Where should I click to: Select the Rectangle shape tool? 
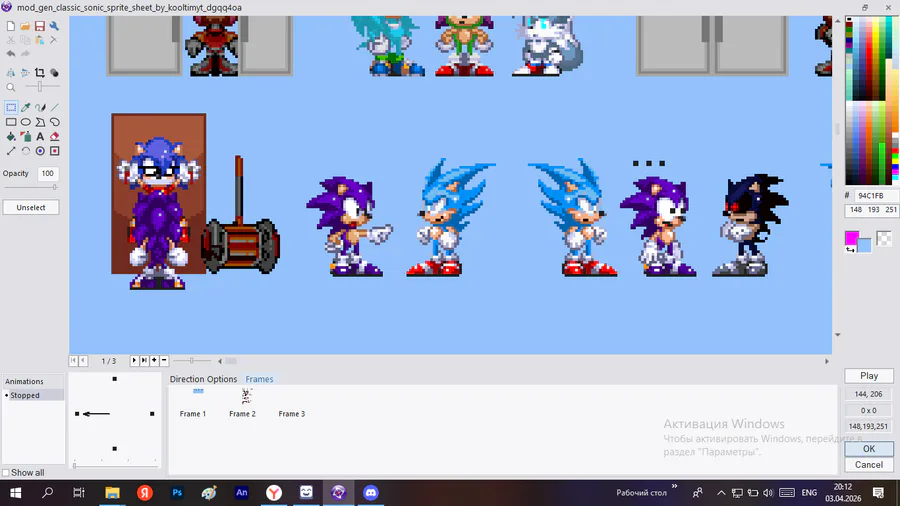tap(11, 122)
